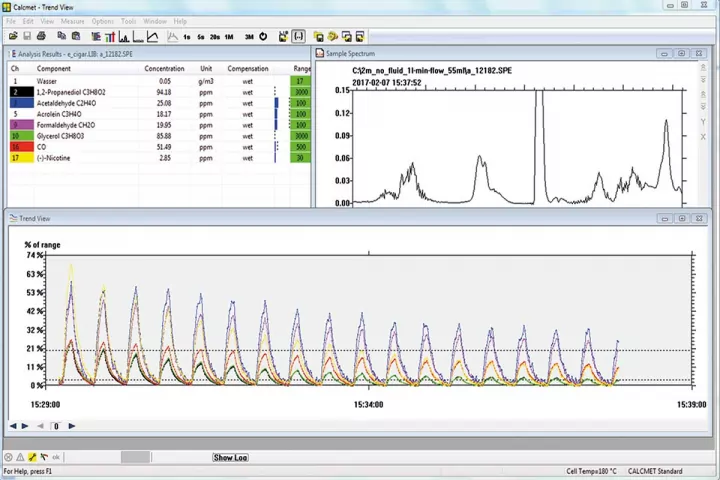This screenshot has height=480, width=720.
Task: Select the 3M measurement time icon
Action: [249, 37]
